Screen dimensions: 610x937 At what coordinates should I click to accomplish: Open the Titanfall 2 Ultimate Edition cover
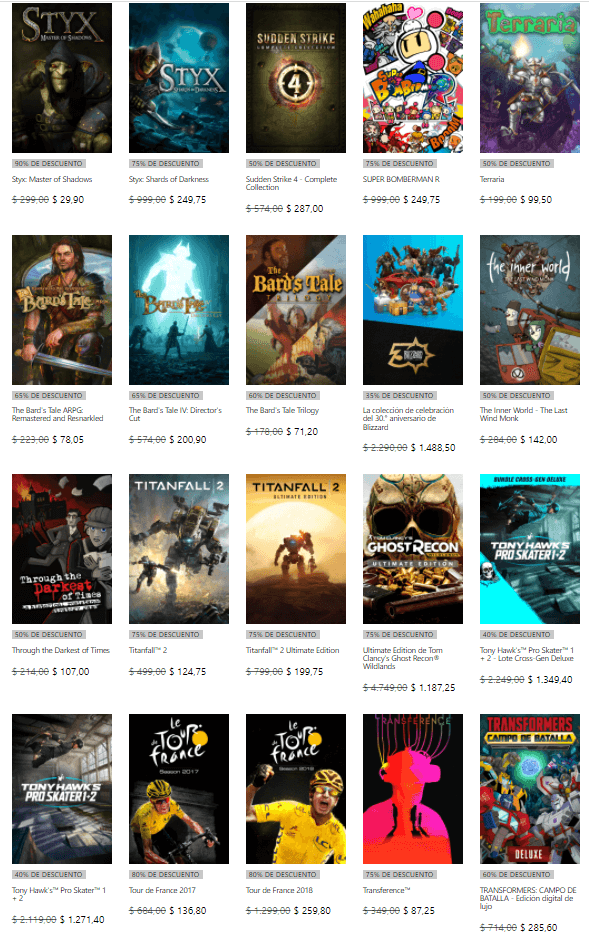click(x=295, y=549)
